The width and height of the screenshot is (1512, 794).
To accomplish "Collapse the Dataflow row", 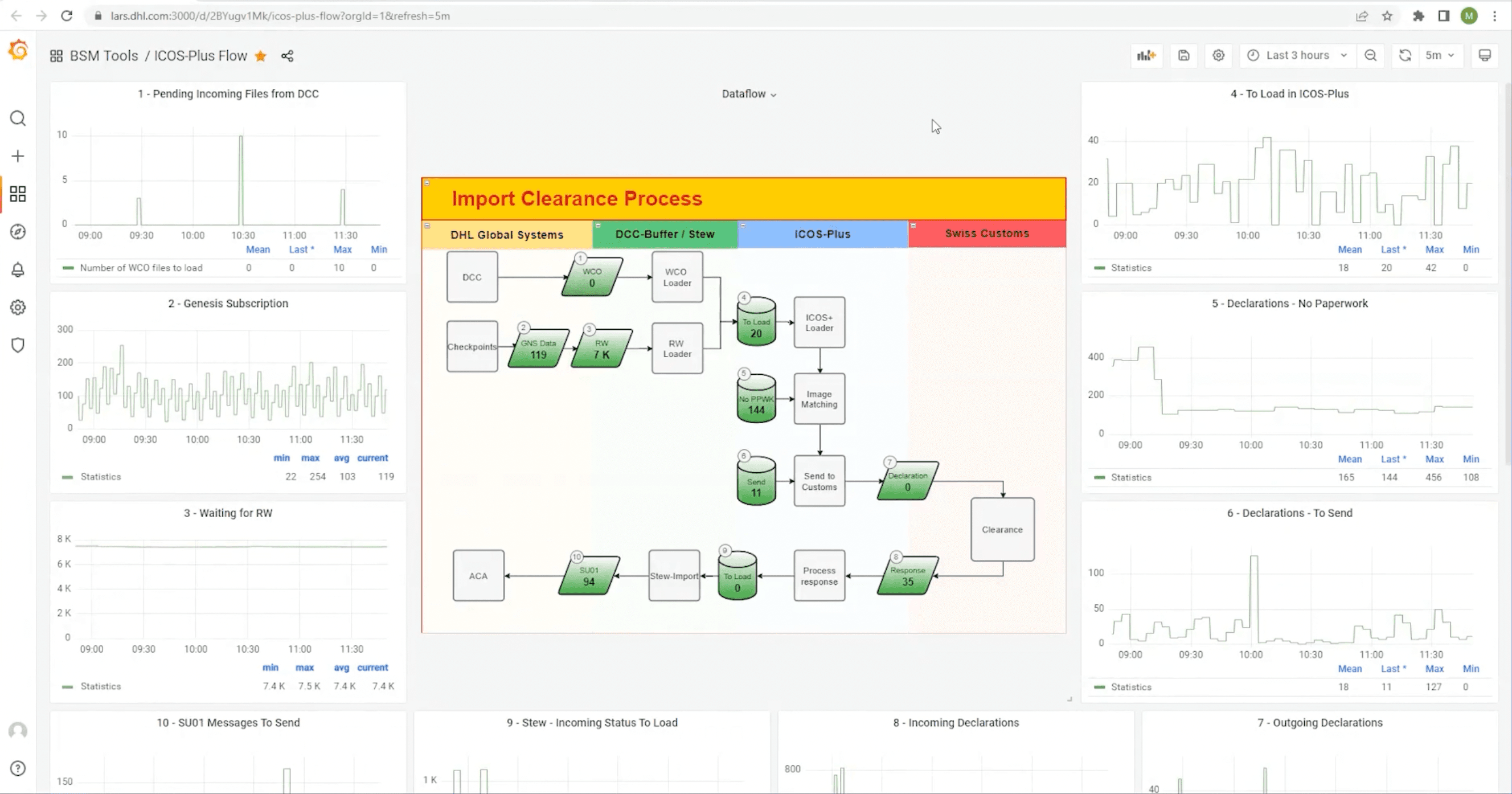I will (x=749, y=94).
